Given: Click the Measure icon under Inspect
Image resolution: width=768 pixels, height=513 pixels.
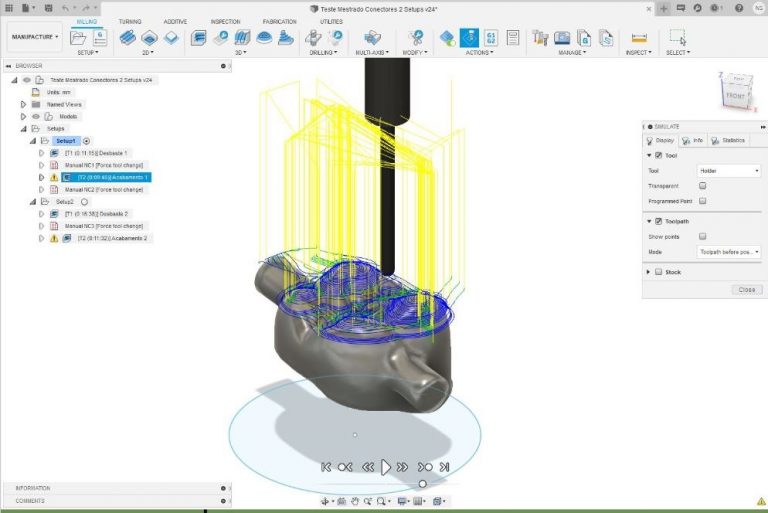Looking at the screenshot, I should (639, 38).
